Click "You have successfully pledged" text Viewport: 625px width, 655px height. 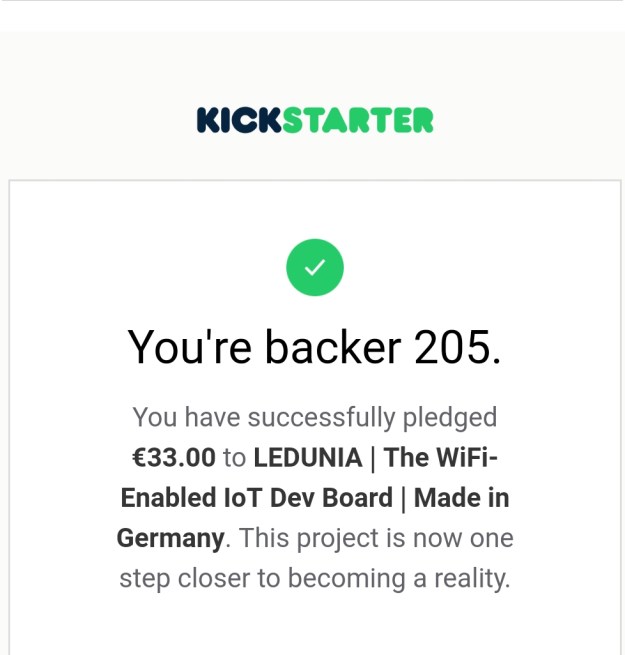315,417
